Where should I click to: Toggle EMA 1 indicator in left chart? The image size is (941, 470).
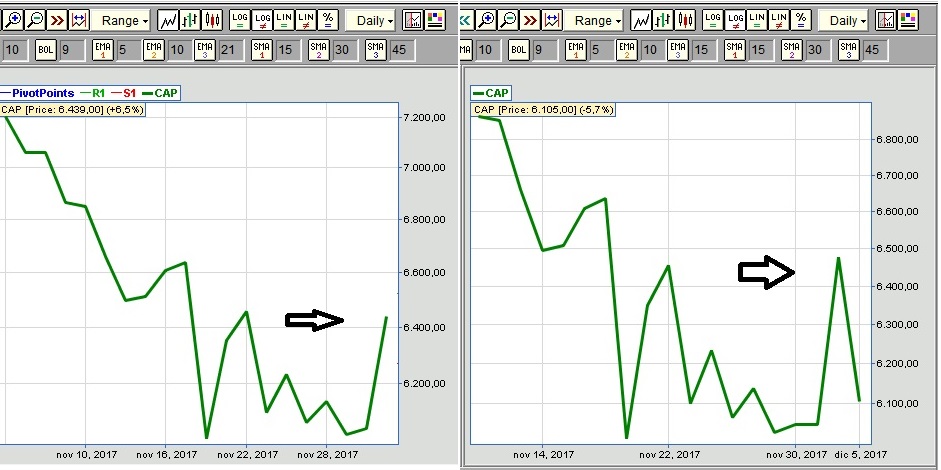pos(103,50)
